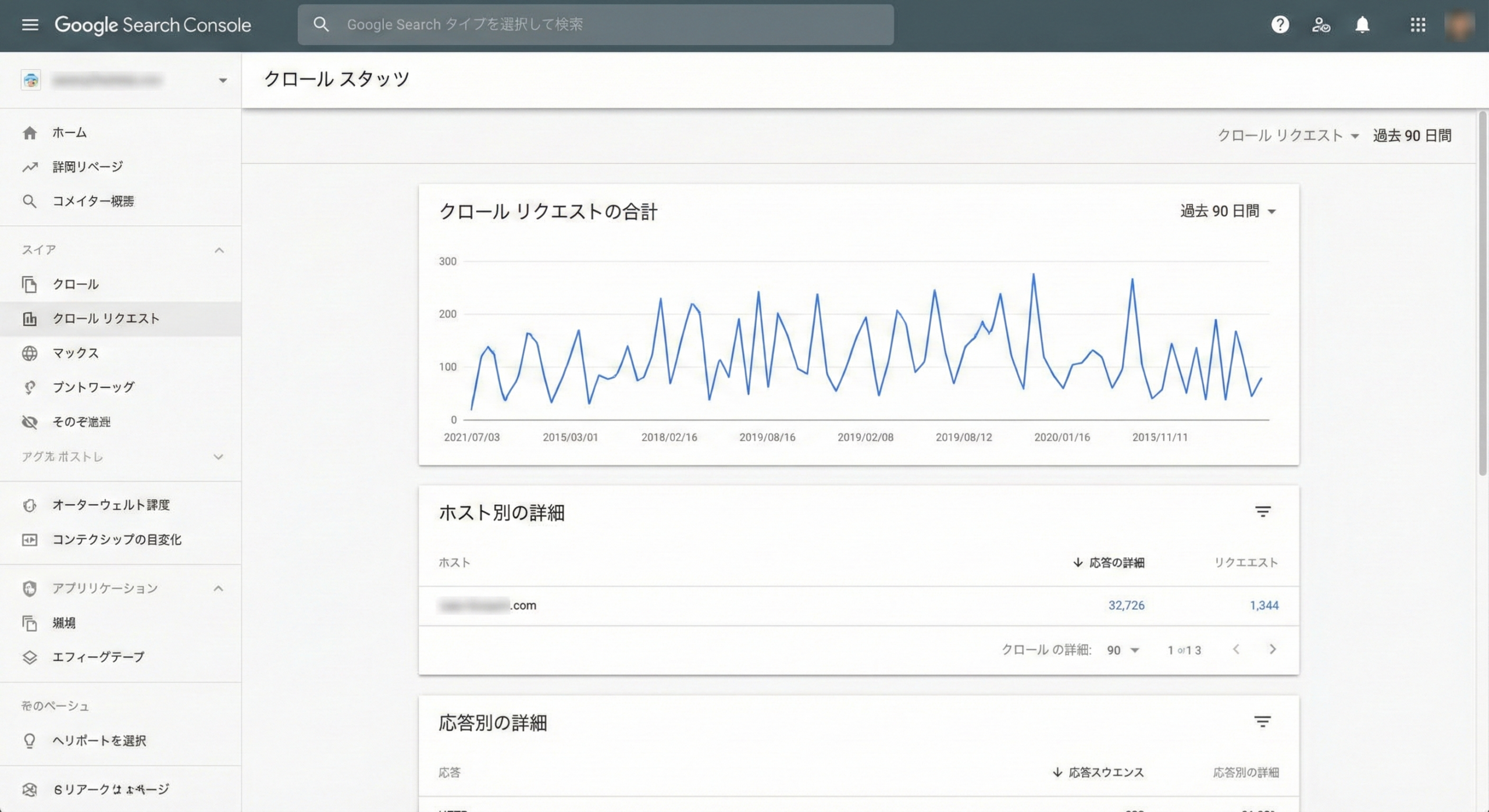Click the 32,726 response details link
Screen dimensions: 1489x812
tap(1125, 605)
